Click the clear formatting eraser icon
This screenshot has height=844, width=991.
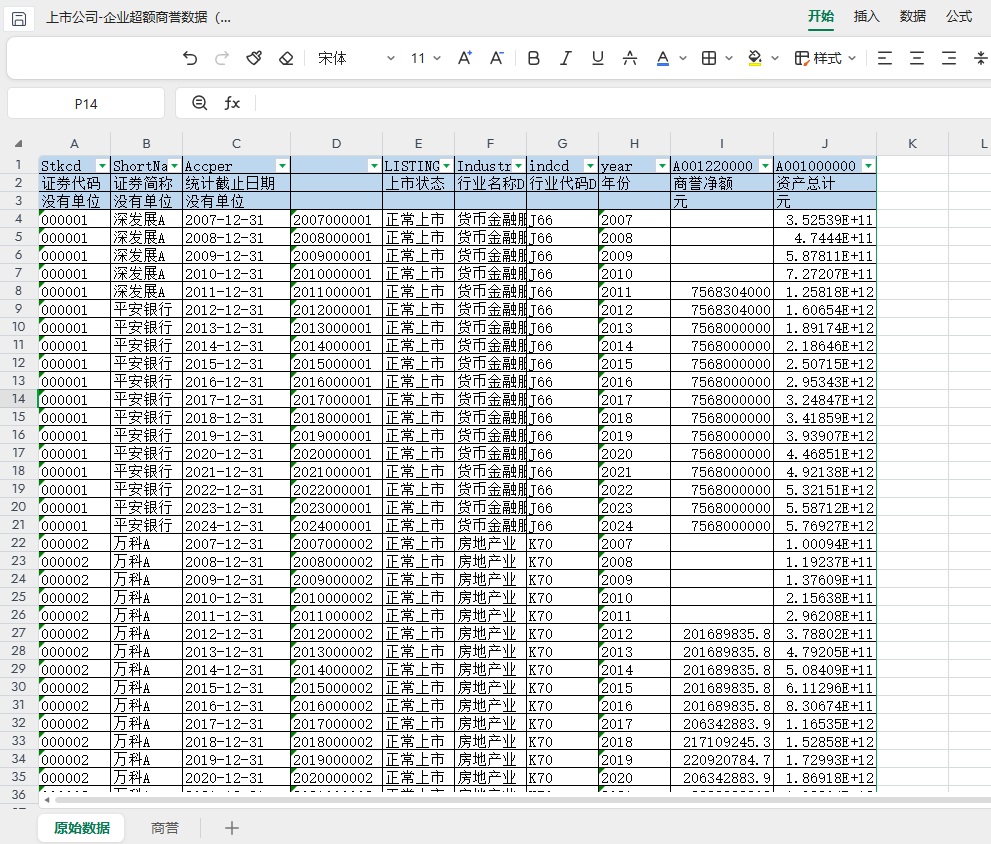tap(286, 59)
